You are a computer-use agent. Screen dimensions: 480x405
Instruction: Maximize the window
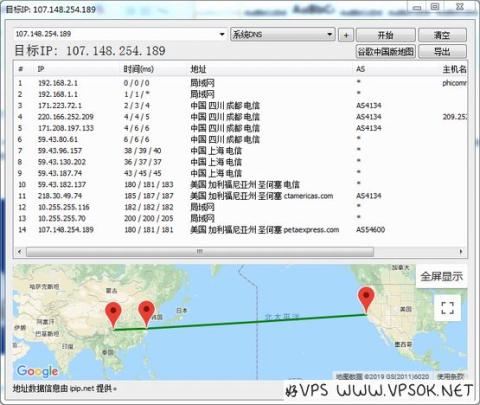pos(435,7)
